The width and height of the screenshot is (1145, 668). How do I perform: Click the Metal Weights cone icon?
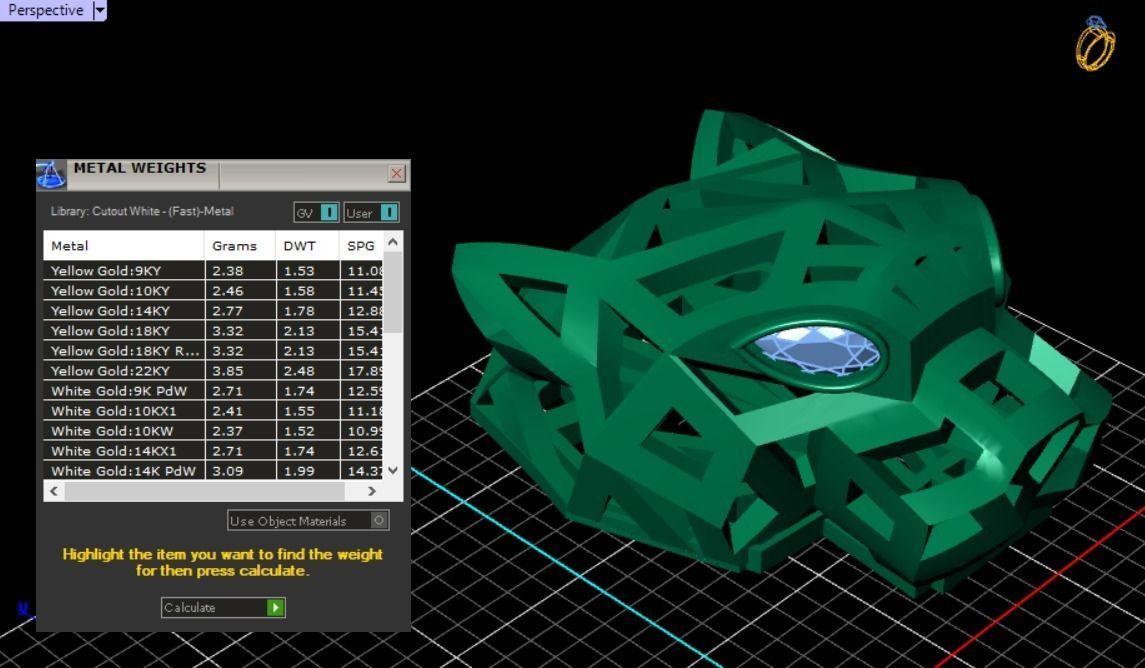point(50,174)
